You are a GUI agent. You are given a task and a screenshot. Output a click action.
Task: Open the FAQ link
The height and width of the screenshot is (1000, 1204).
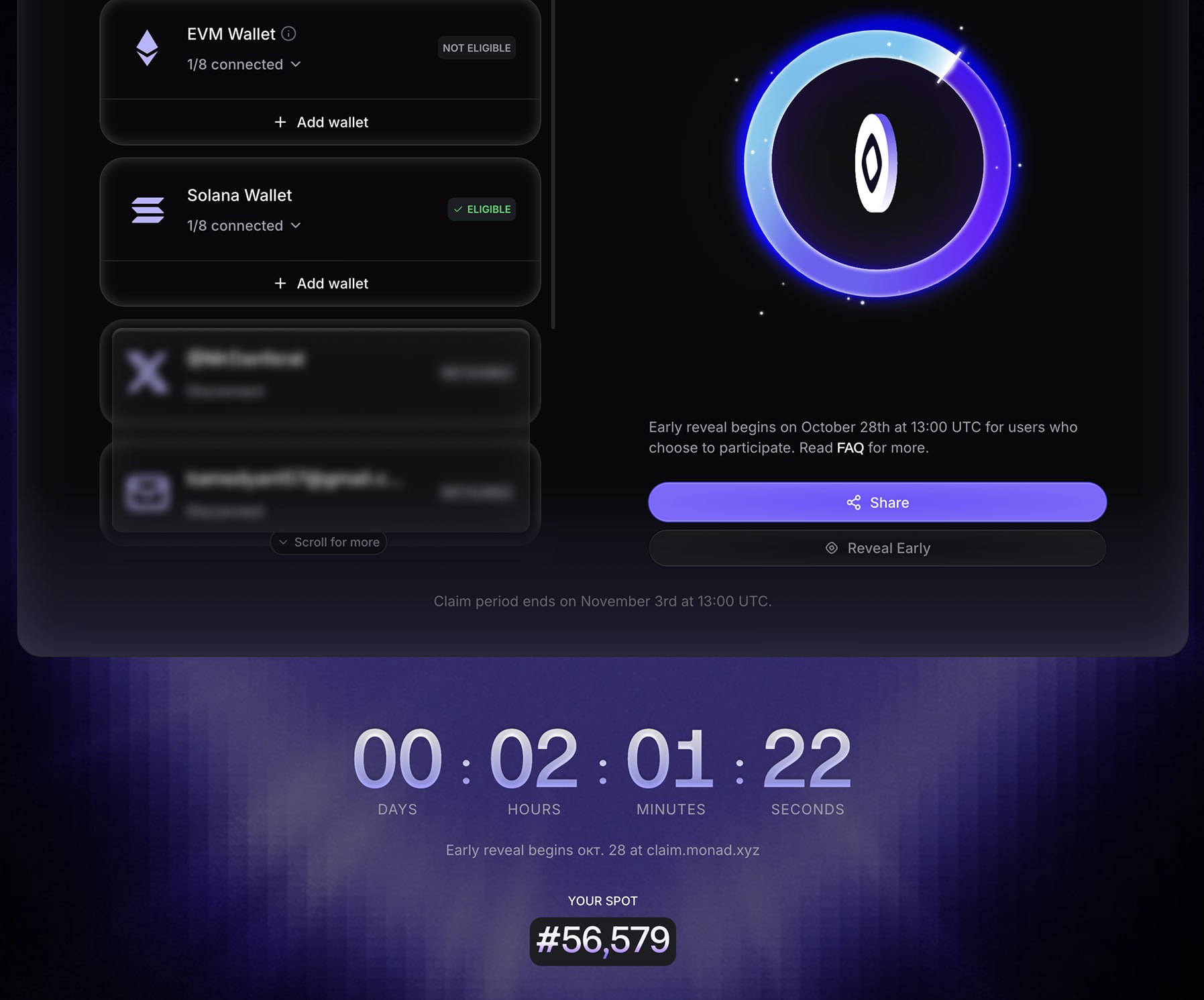[850, 447]
